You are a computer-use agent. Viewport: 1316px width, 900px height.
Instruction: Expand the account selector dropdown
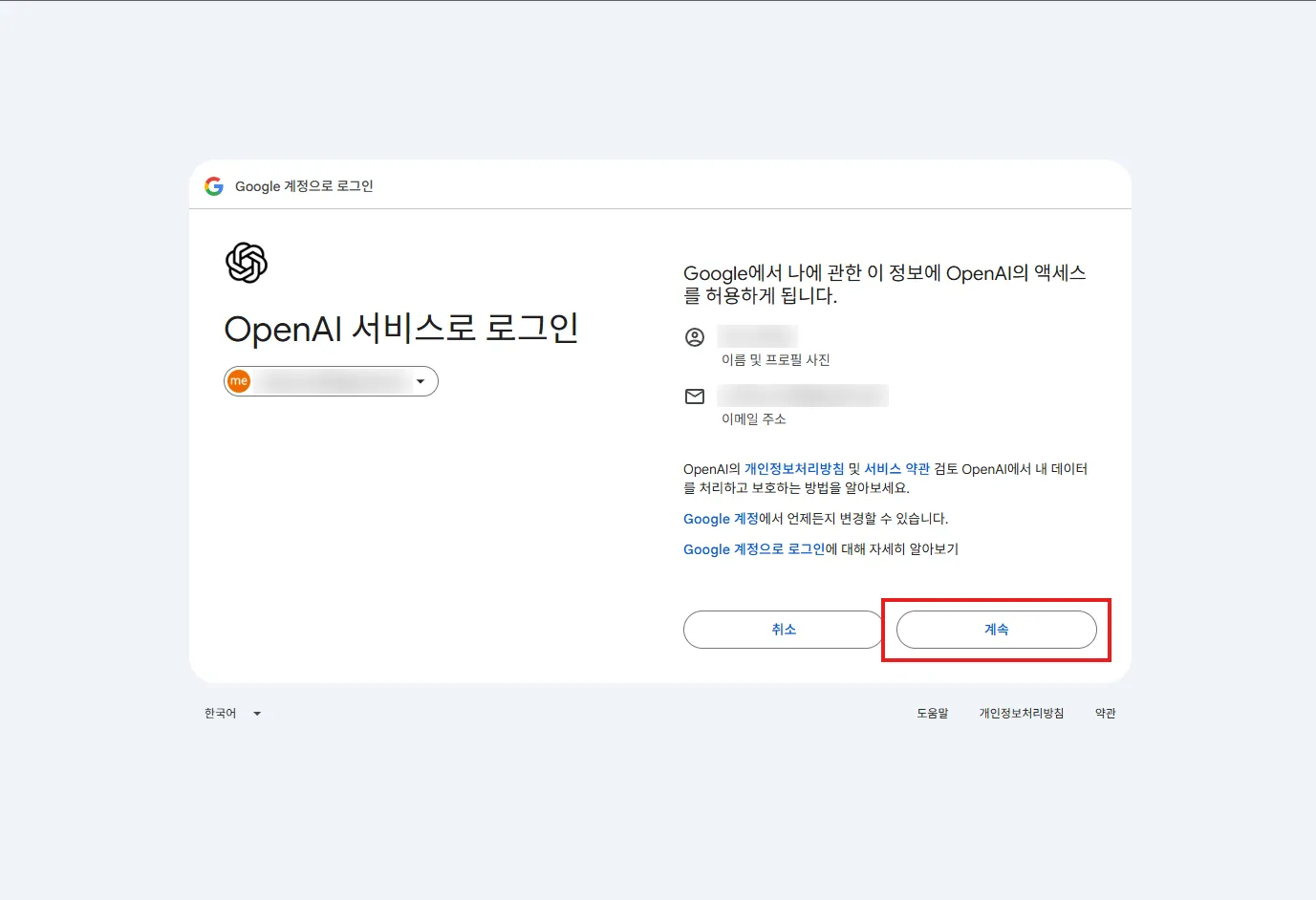point(331,381)
